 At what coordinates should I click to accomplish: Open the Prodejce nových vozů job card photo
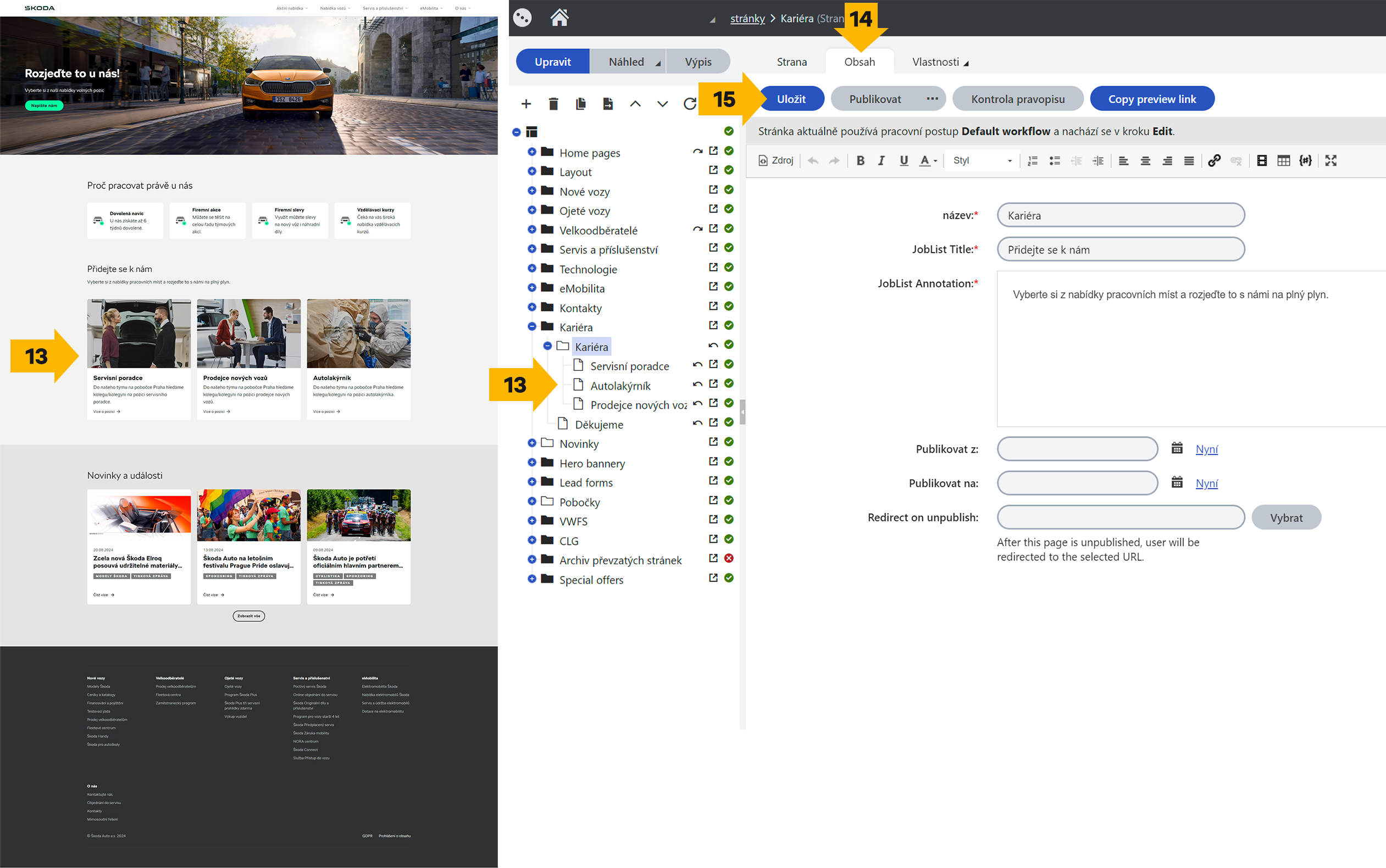pos(248,333)
